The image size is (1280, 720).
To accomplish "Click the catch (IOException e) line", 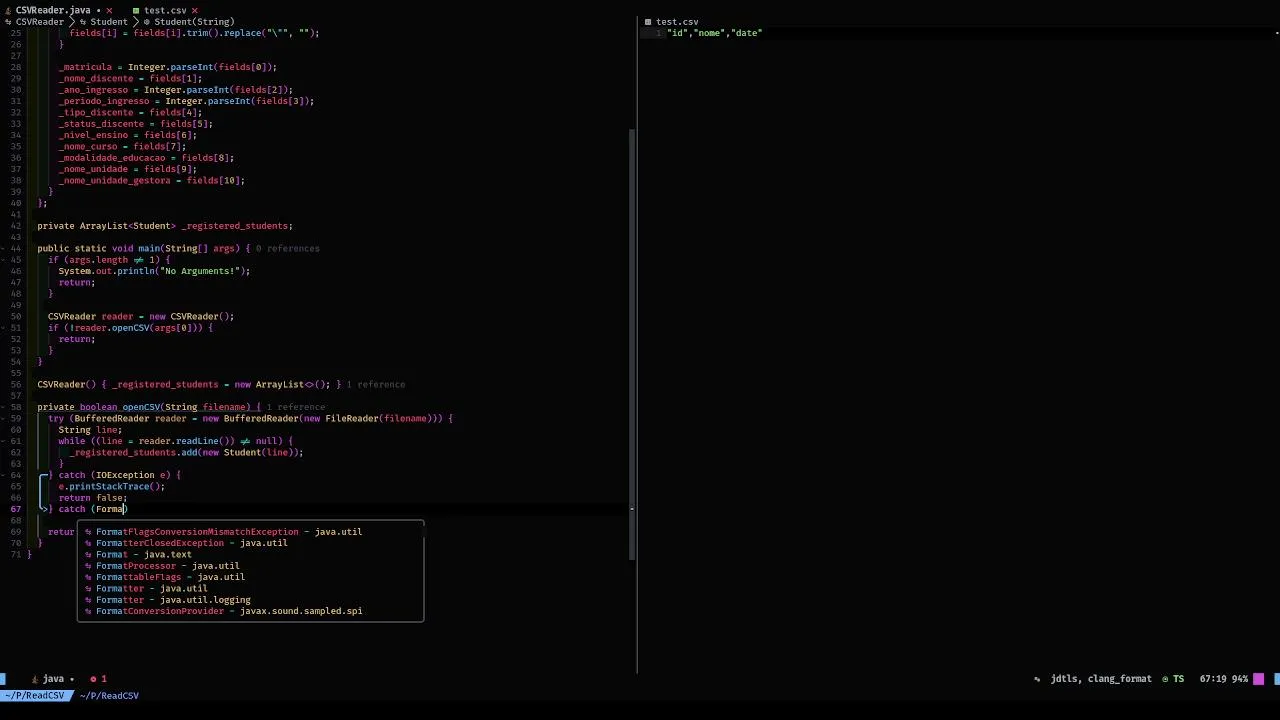I will [x=114, y=475].
